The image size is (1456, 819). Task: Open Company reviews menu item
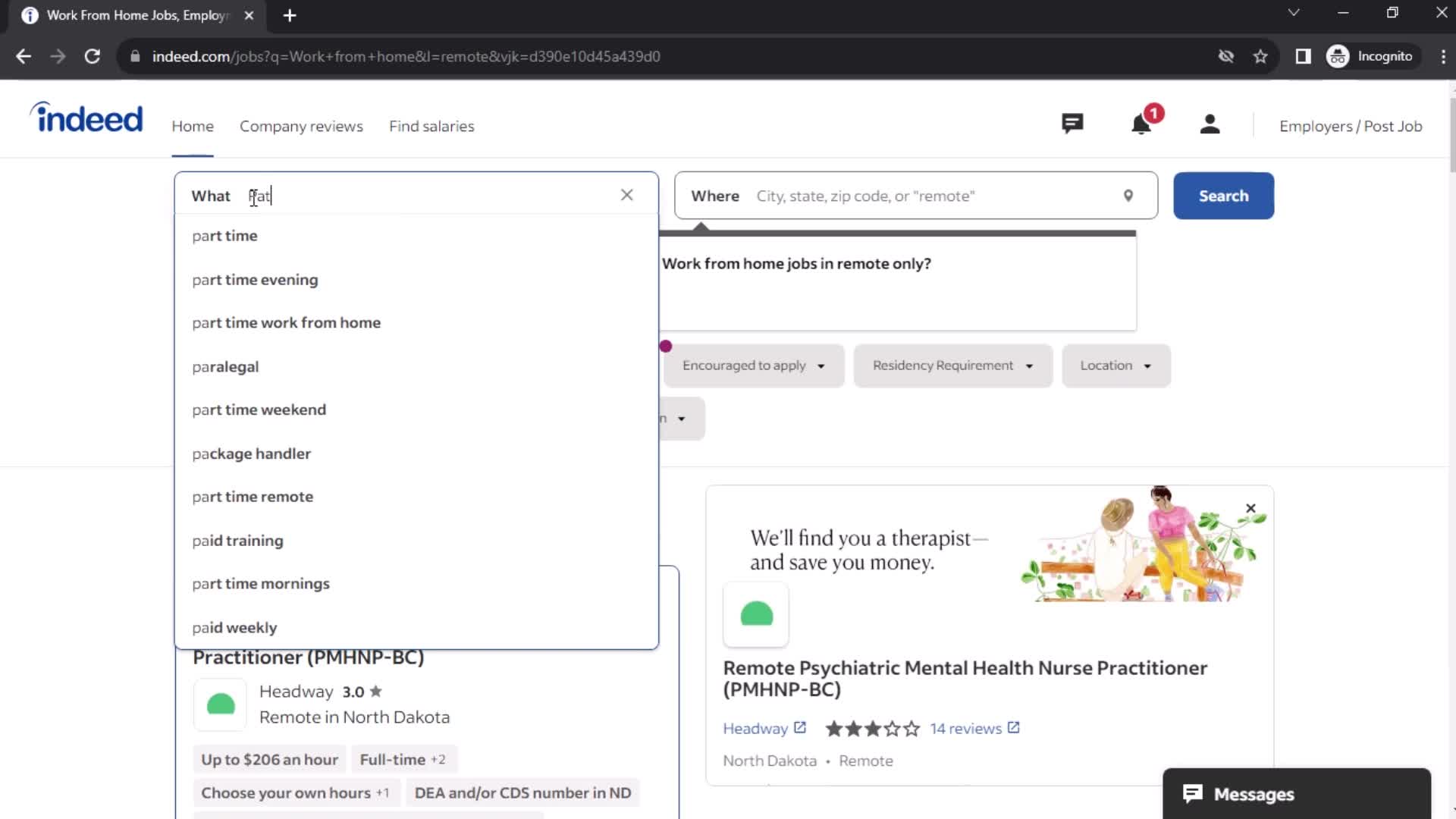(x=301, y=126)
